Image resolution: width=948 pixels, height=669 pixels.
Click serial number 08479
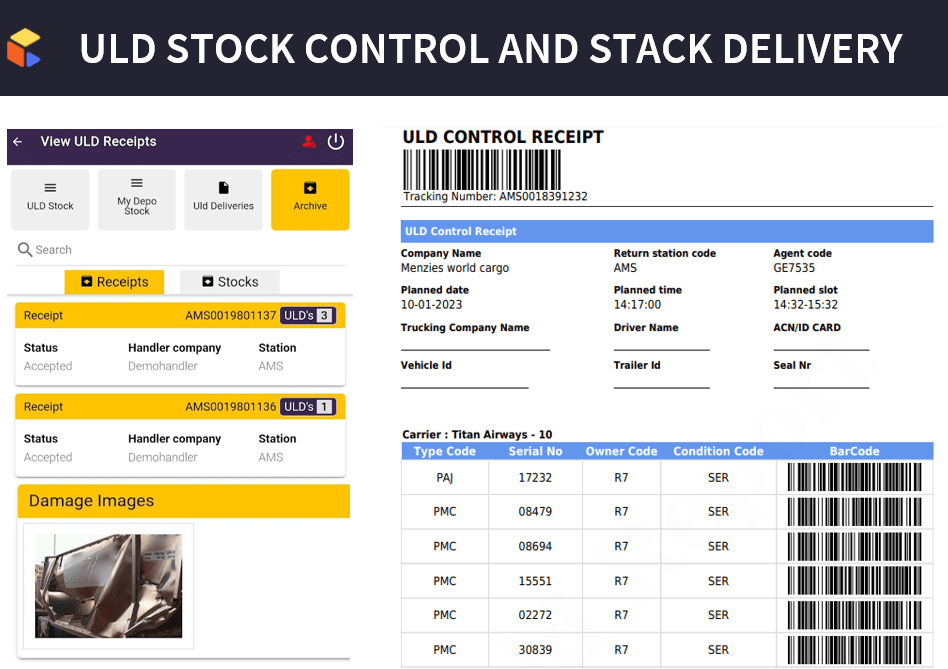pos(535,511)
